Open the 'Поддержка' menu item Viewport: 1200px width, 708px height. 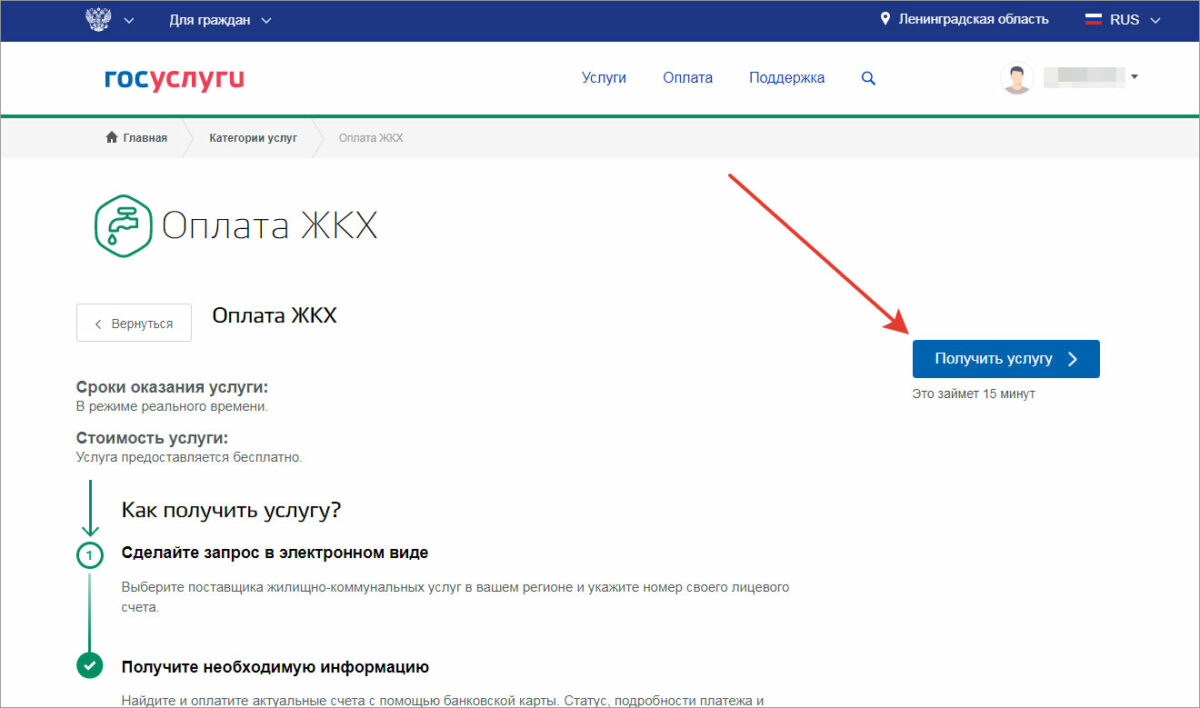tap(787, 78)
